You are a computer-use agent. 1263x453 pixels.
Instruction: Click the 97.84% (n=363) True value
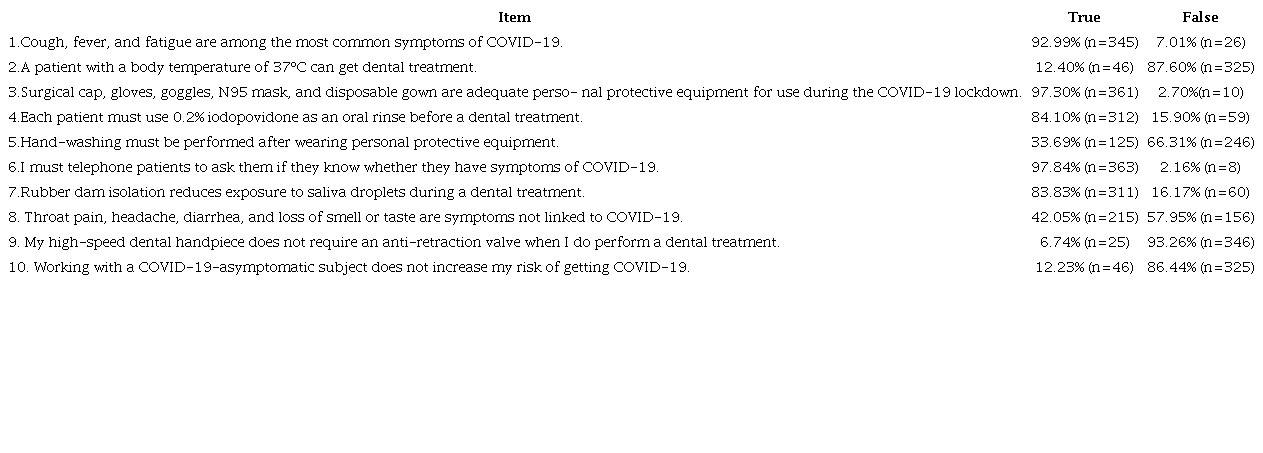1084,167
